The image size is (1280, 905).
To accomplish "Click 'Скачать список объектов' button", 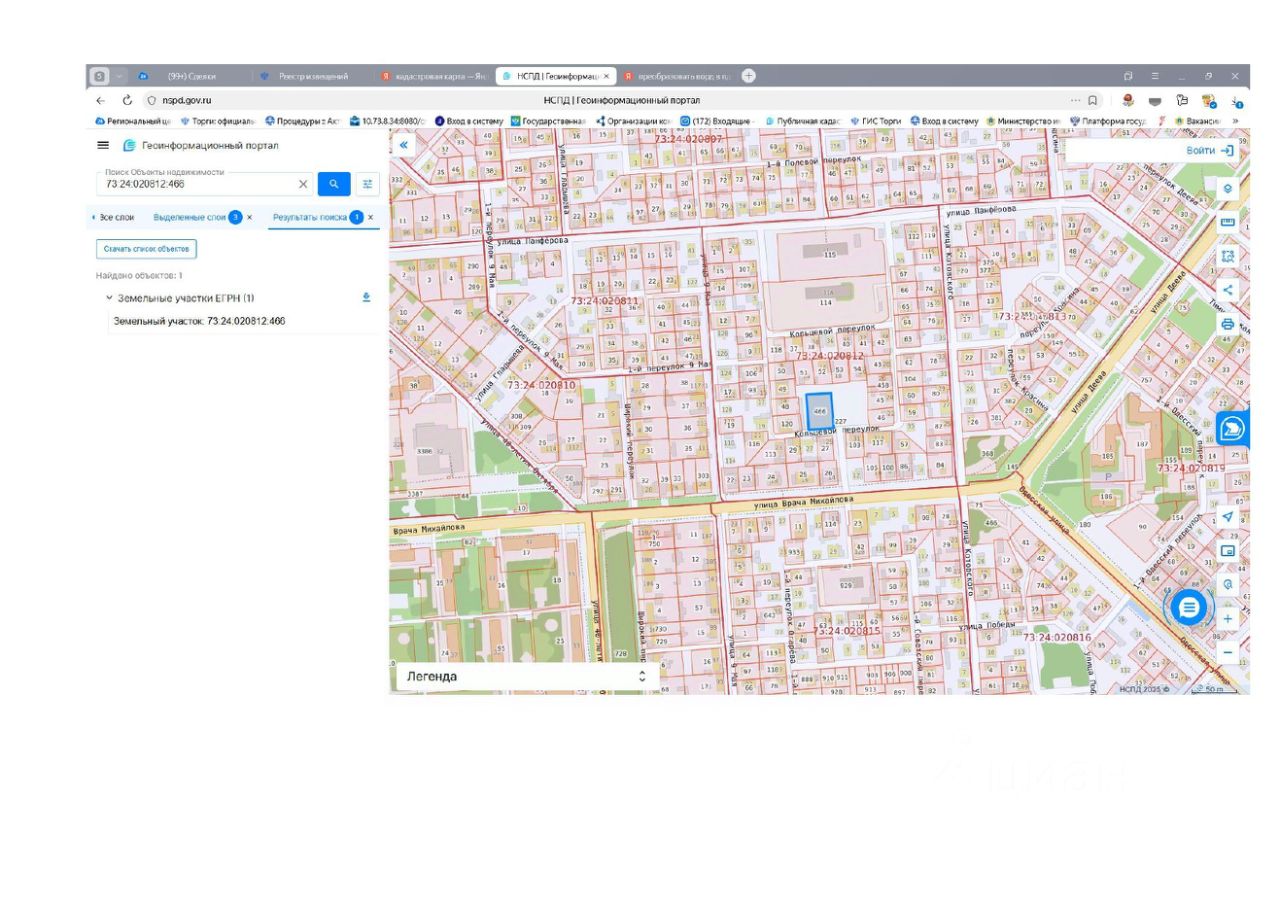I will click(x=146, y=248).
